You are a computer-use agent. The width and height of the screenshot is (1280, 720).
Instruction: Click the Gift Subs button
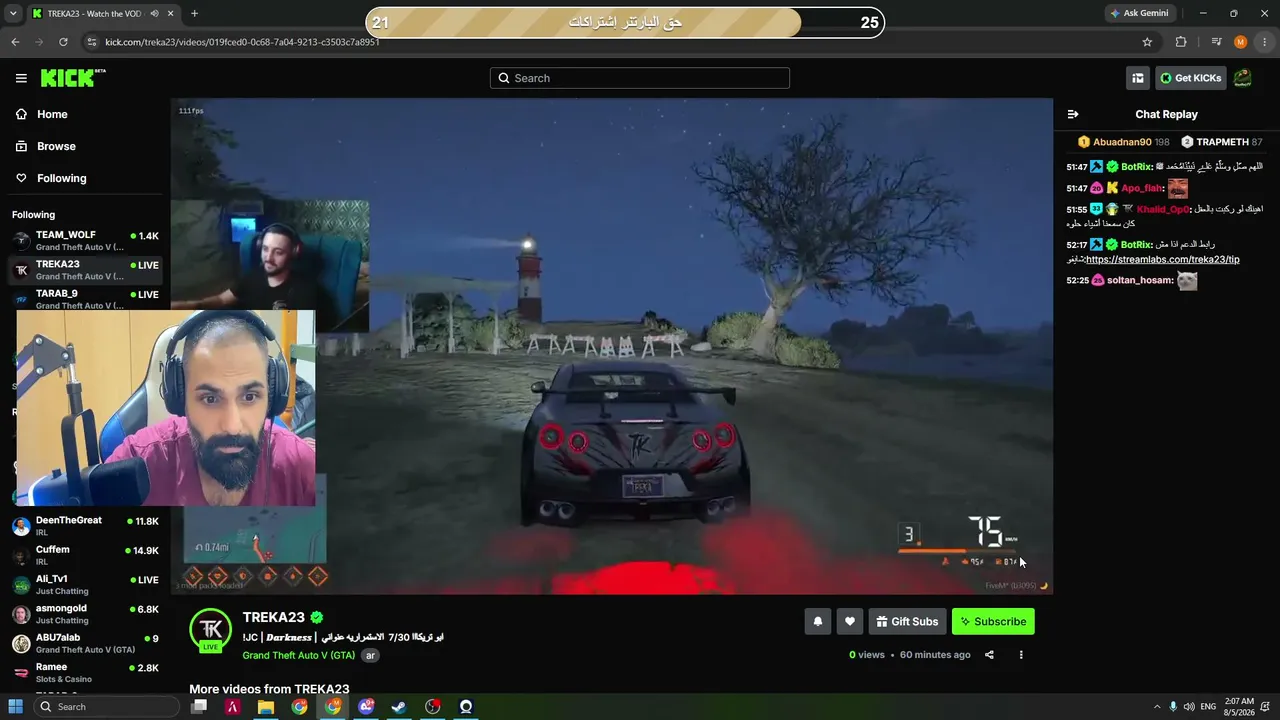[907, 621]
